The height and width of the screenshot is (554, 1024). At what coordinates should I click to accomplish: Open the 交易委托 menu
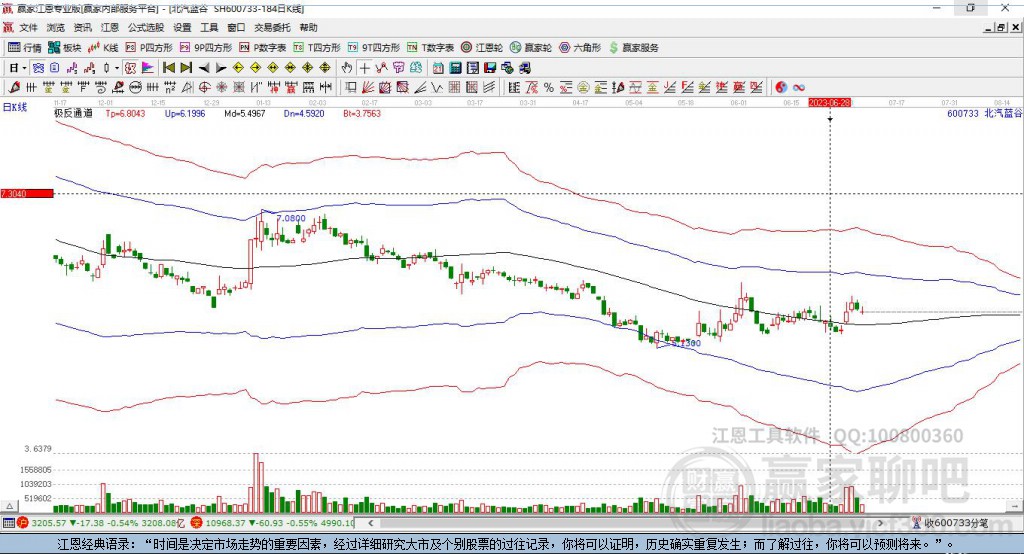[272, 27]
